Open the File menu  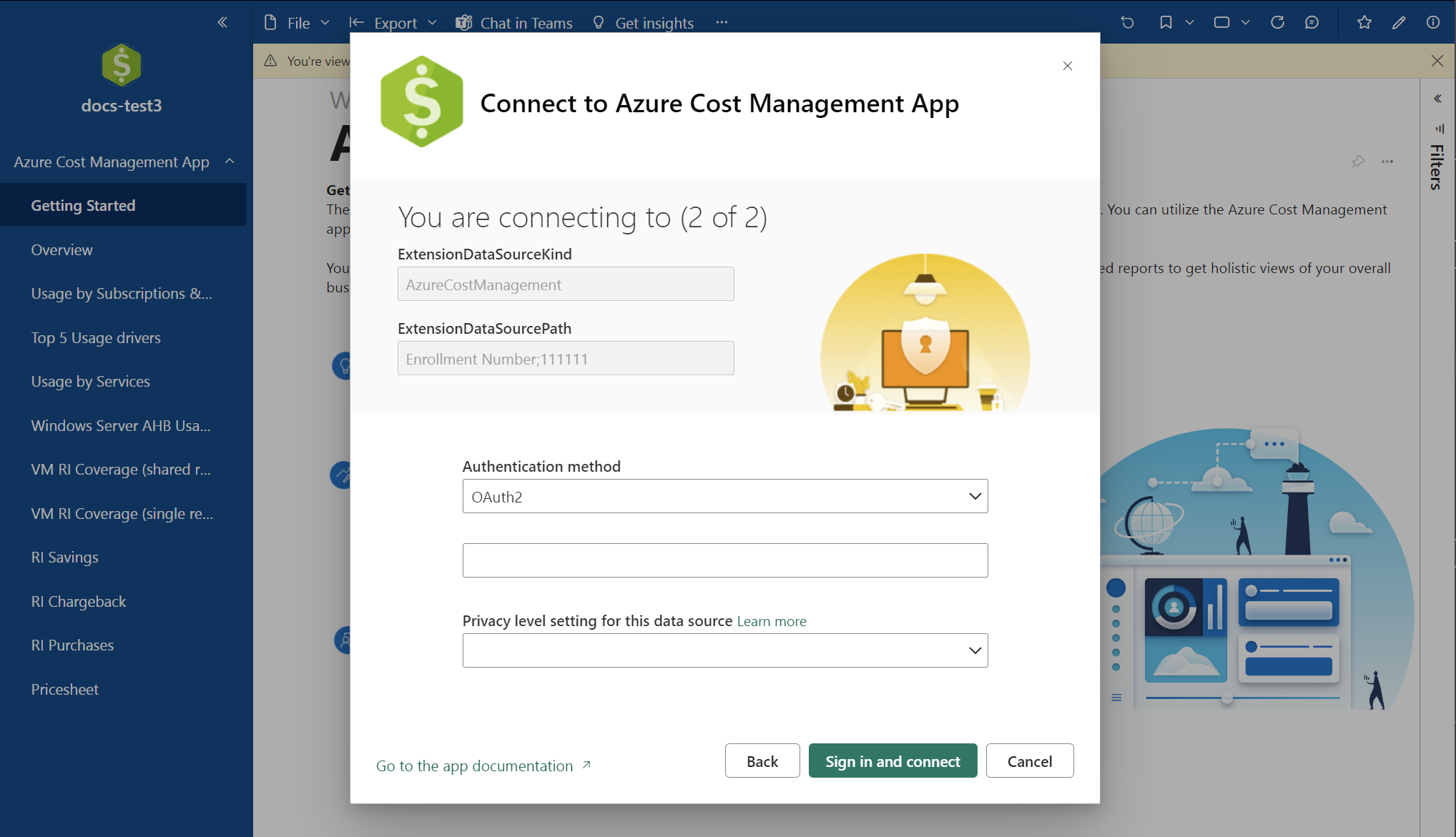(297, 23)
